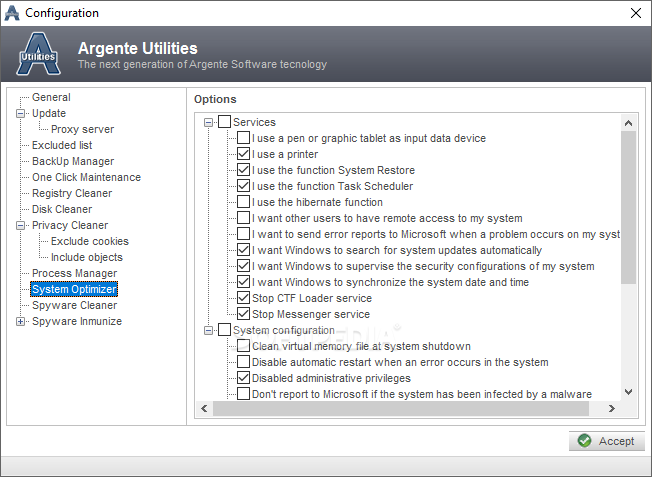Check the hibernate function option
This screenshot has height=477, width=652.
[x=244, y=202]
